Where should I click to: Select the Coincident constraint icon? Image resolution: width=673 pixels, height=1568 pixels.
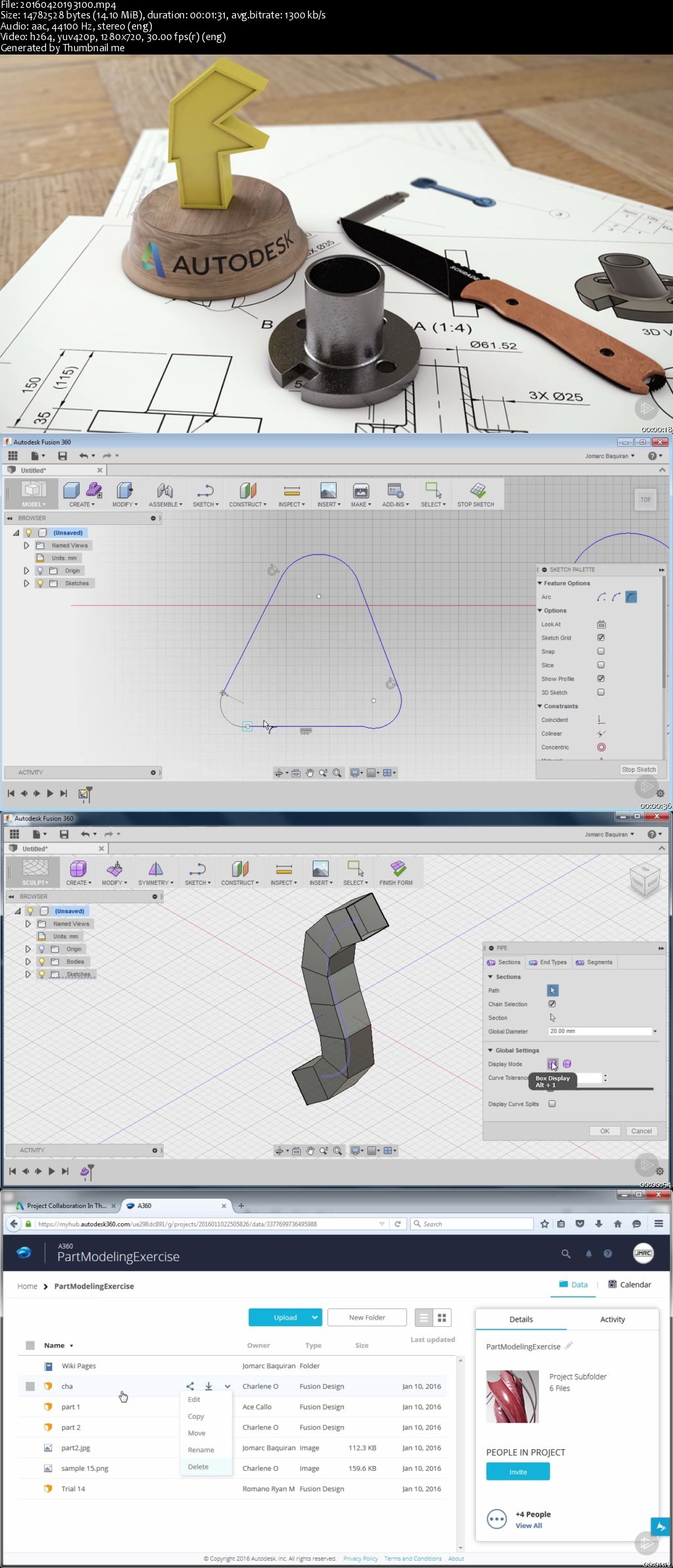point(601,720)
